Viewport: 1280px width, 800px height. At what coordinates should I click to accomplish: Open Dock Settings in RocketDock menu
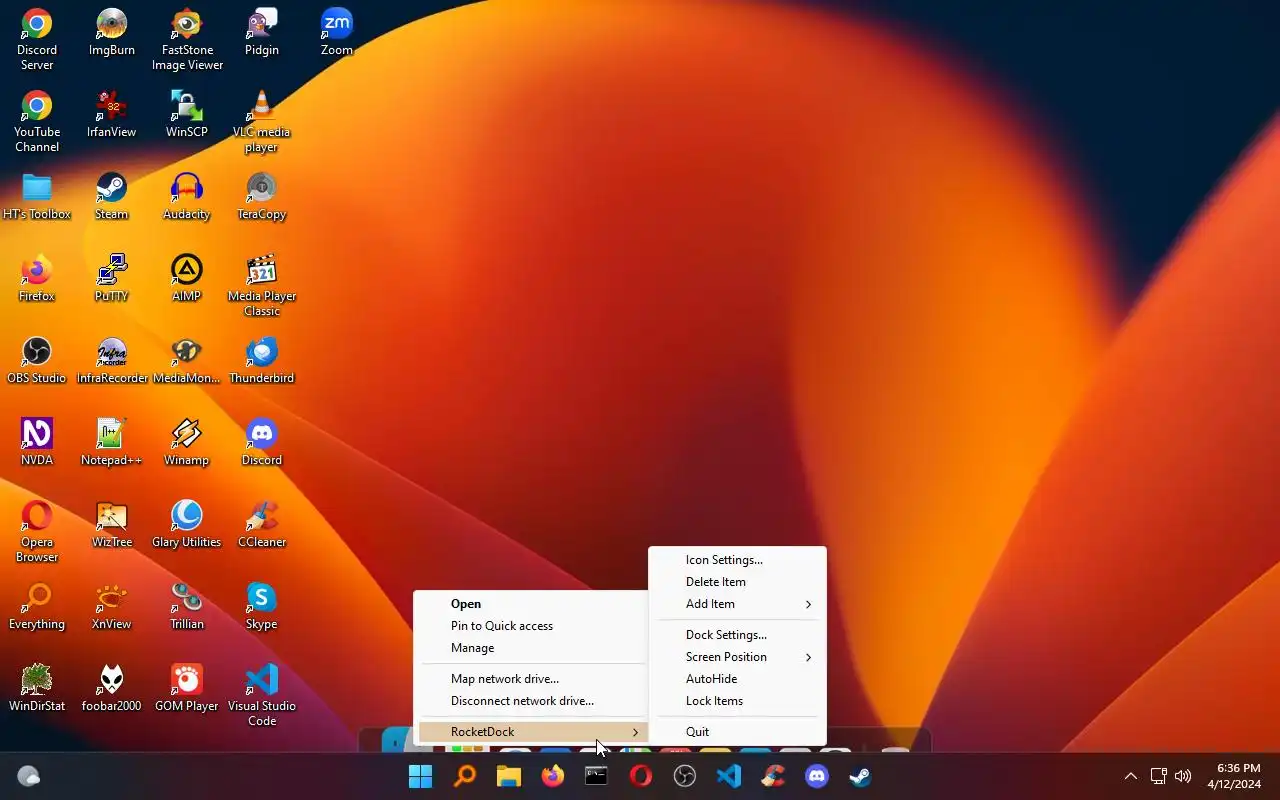[x=737, y=635]
